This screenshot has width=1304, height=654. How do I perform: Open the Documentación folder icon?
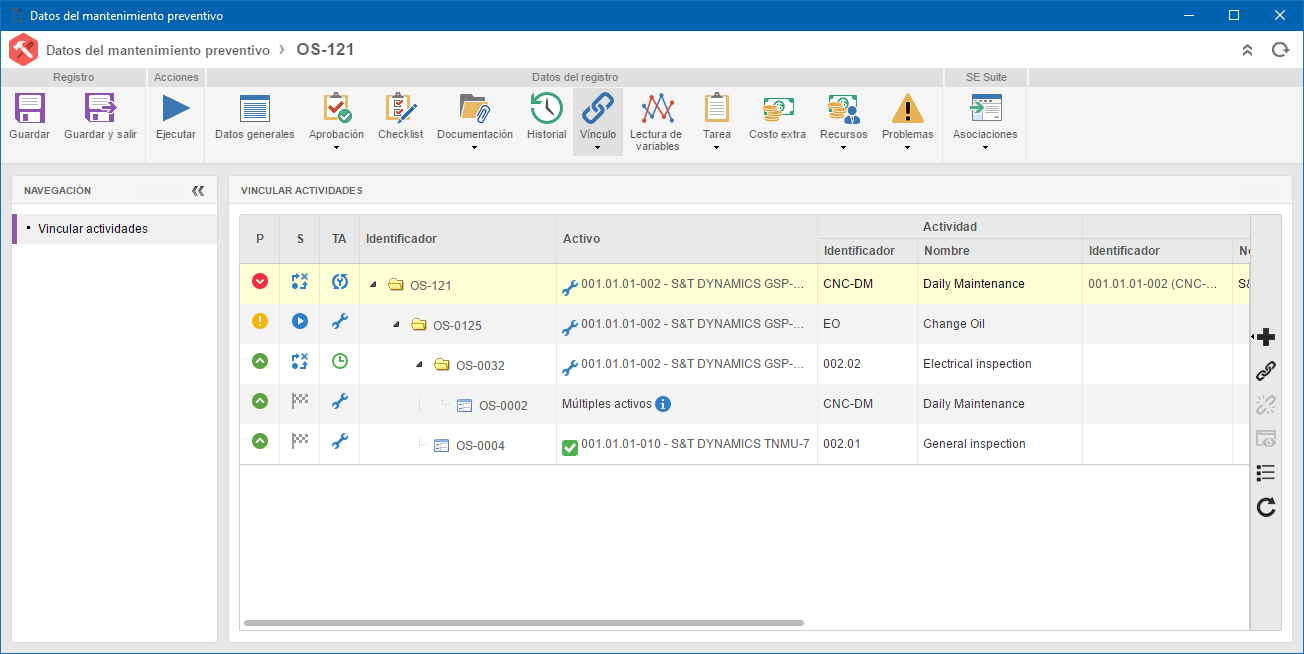point(474,108)
